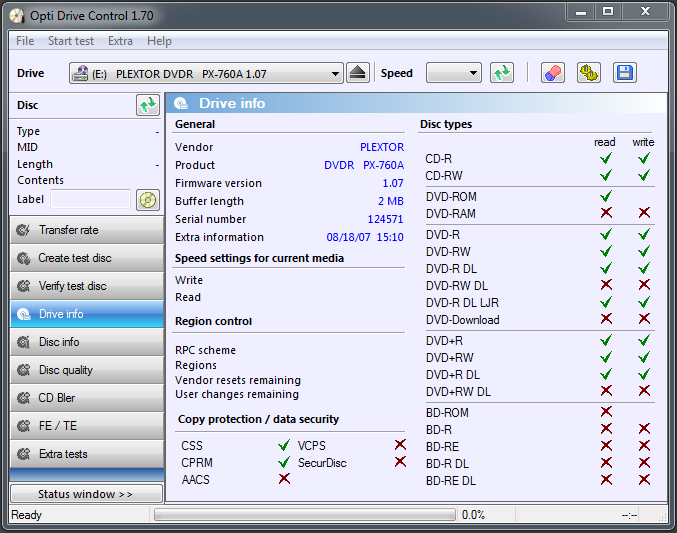Click the Disc types write column header
The image size is (677, 533).
click(643, 142)
